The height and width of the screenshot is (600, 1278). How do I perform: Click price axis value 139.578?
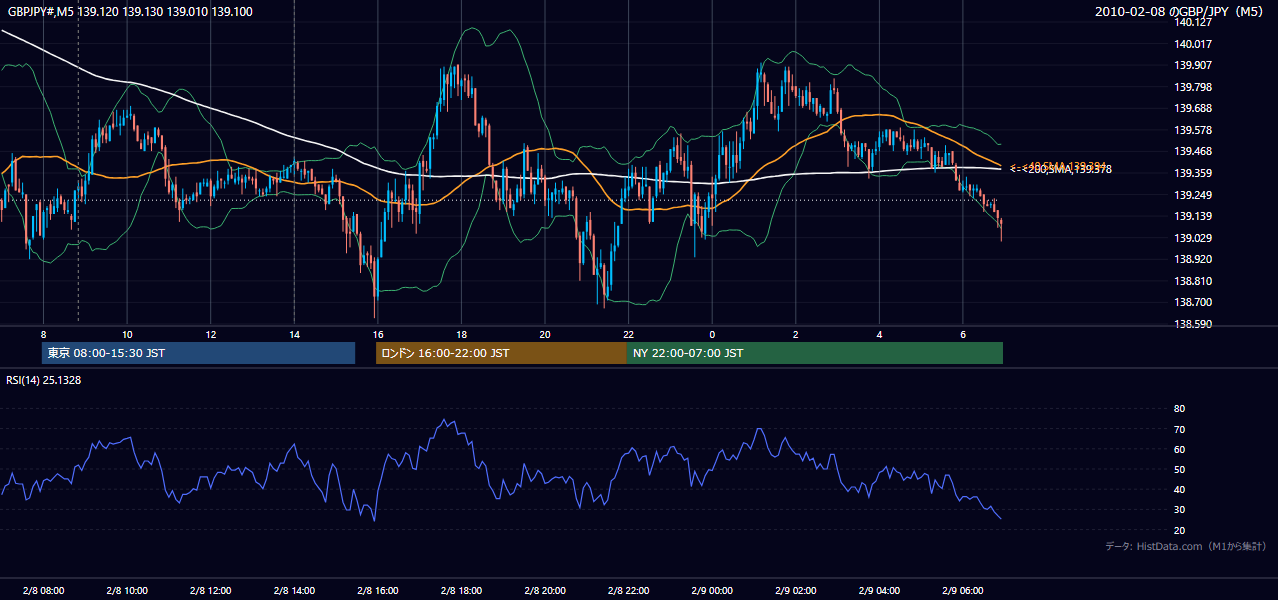1194,130
